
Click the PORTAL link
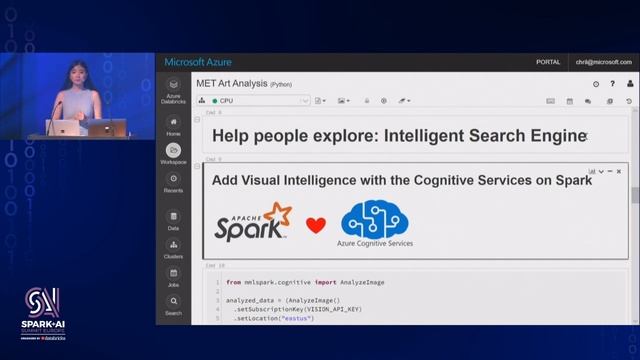click(x=548, y=62)
